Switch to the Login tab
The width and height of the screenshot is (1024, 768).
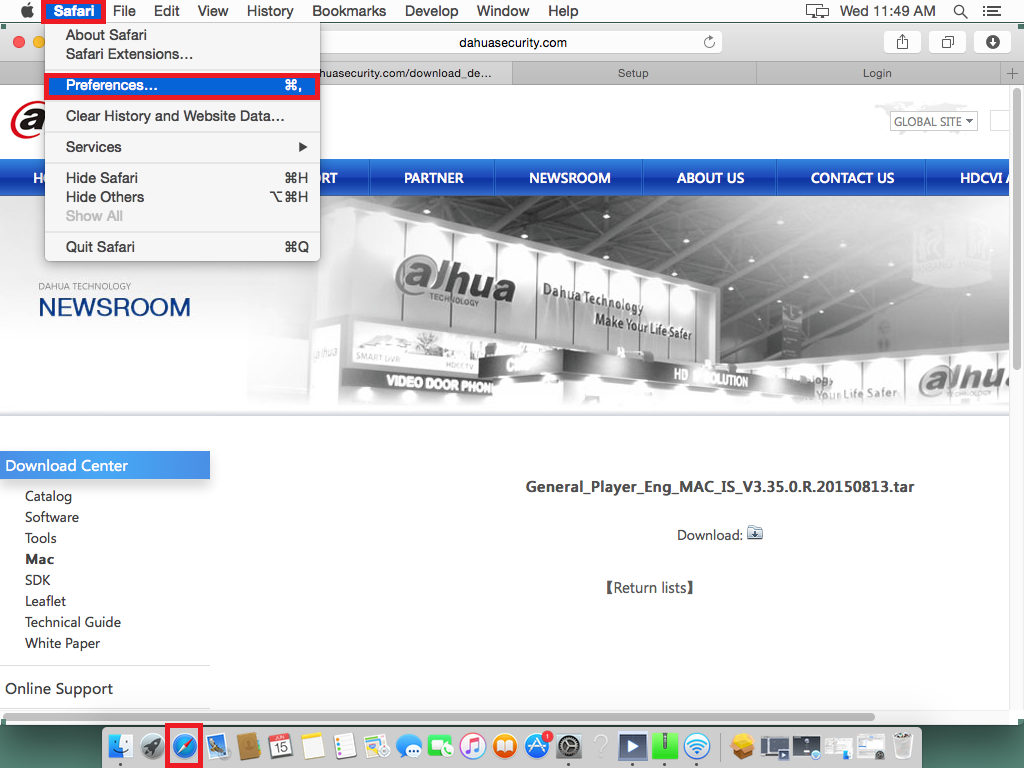[x=877, y=73]
